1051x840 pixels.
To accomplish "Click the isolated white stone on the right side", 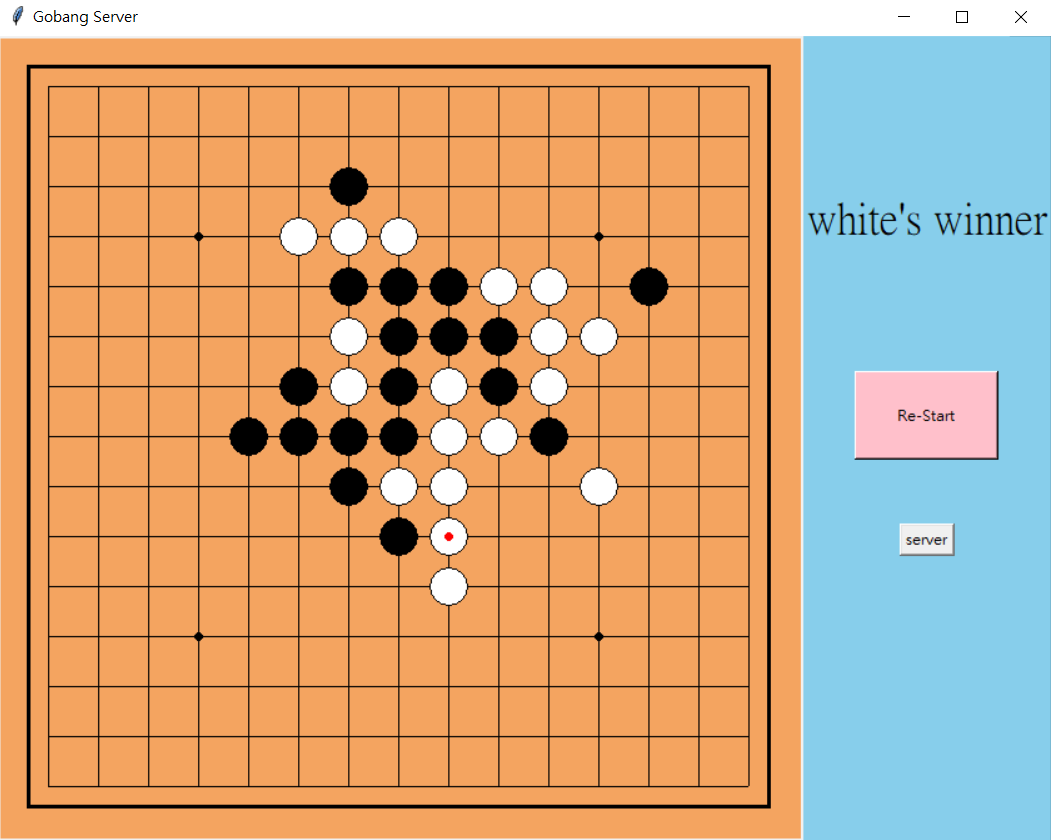I will pos(598,487).
